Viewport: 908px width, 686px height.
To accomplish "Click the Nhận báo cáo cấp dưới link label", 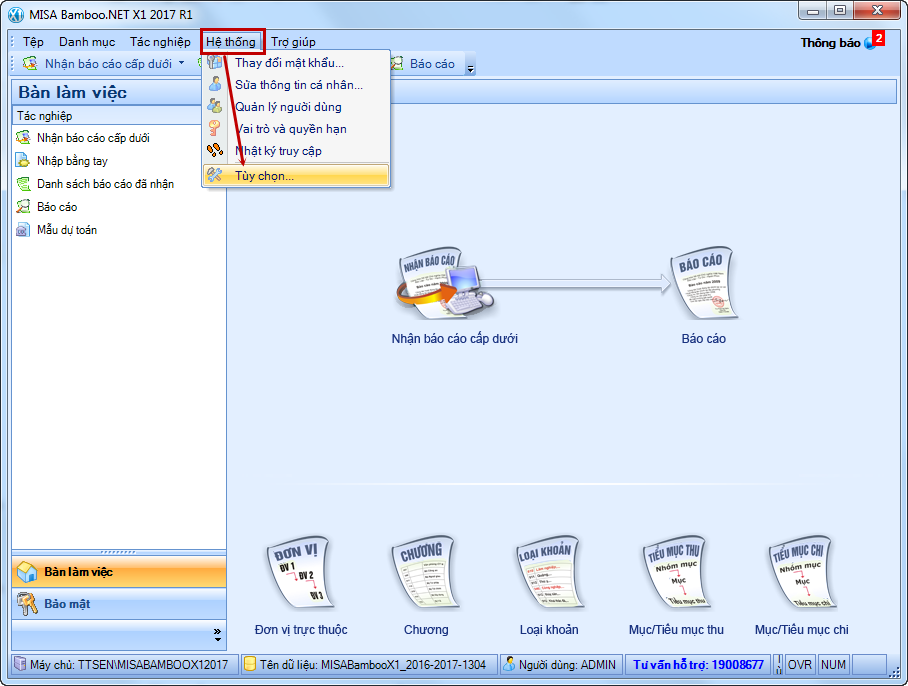I will click(455, 339).
